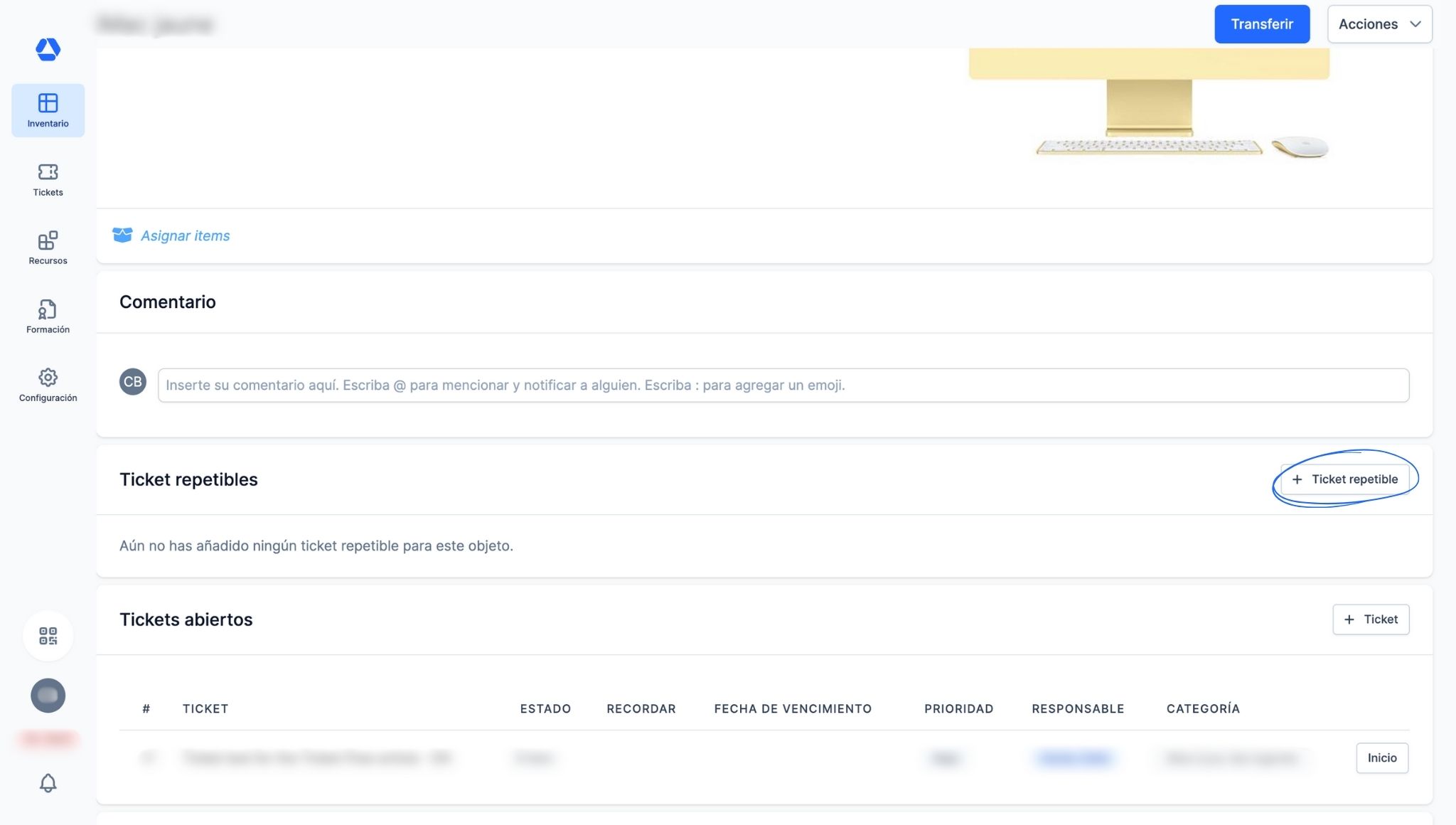Add a new Ticket in Tickets abiertos
The width and height of the screenshot is (1456, 825).
(1370, 619)
